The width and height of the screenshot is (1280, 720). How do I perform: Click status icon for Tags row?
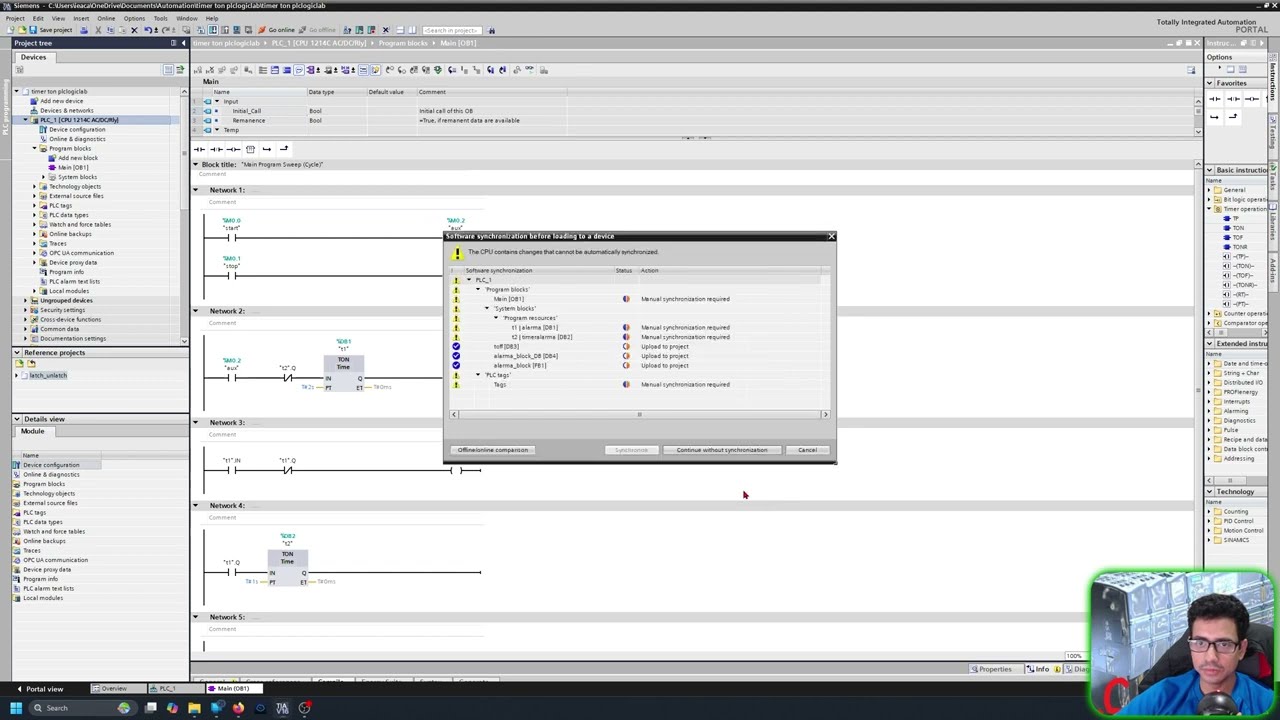626,385
